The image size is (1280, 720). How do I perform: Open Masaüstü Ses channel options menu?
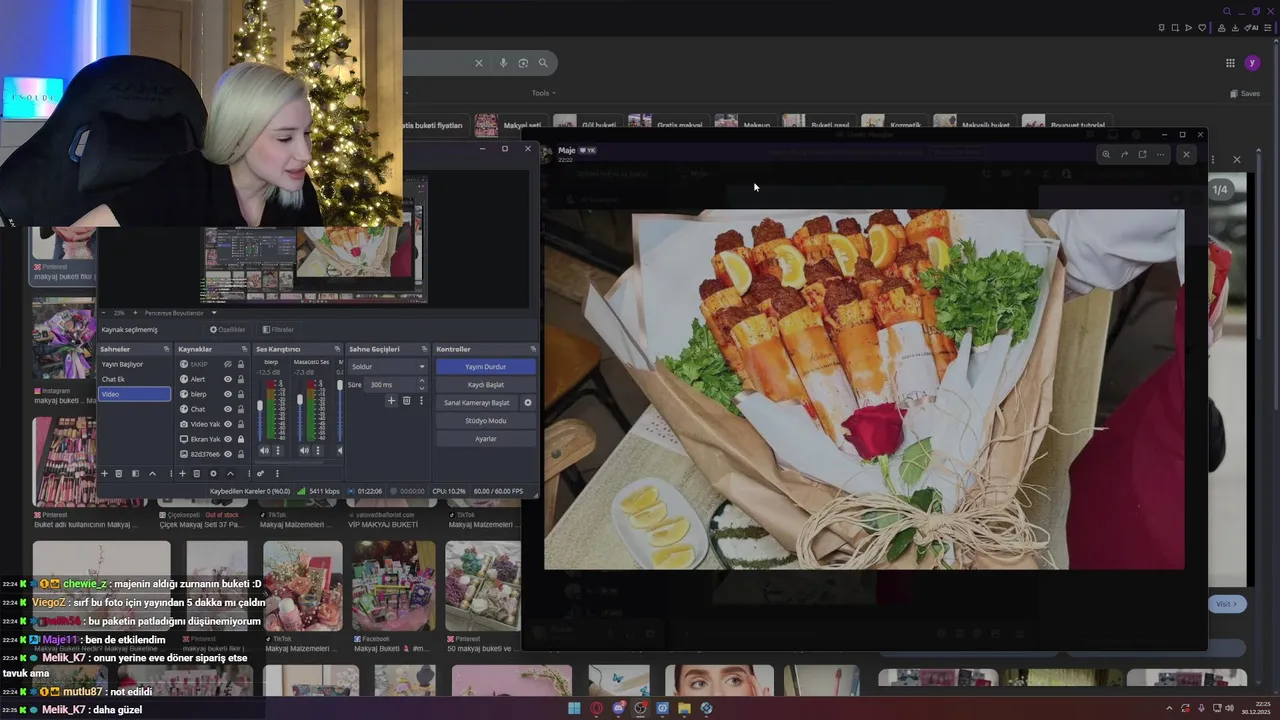coord(318,450)
